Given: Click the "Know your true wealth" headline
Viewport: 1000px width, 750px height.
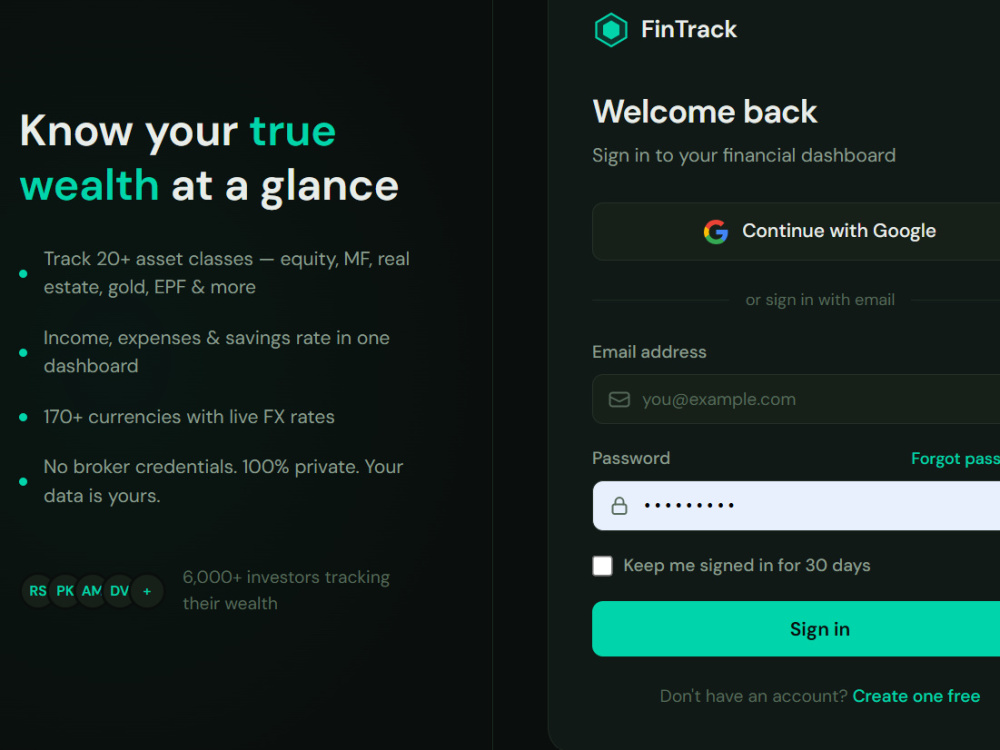Looking at the screenshot, I should [209, 158].
